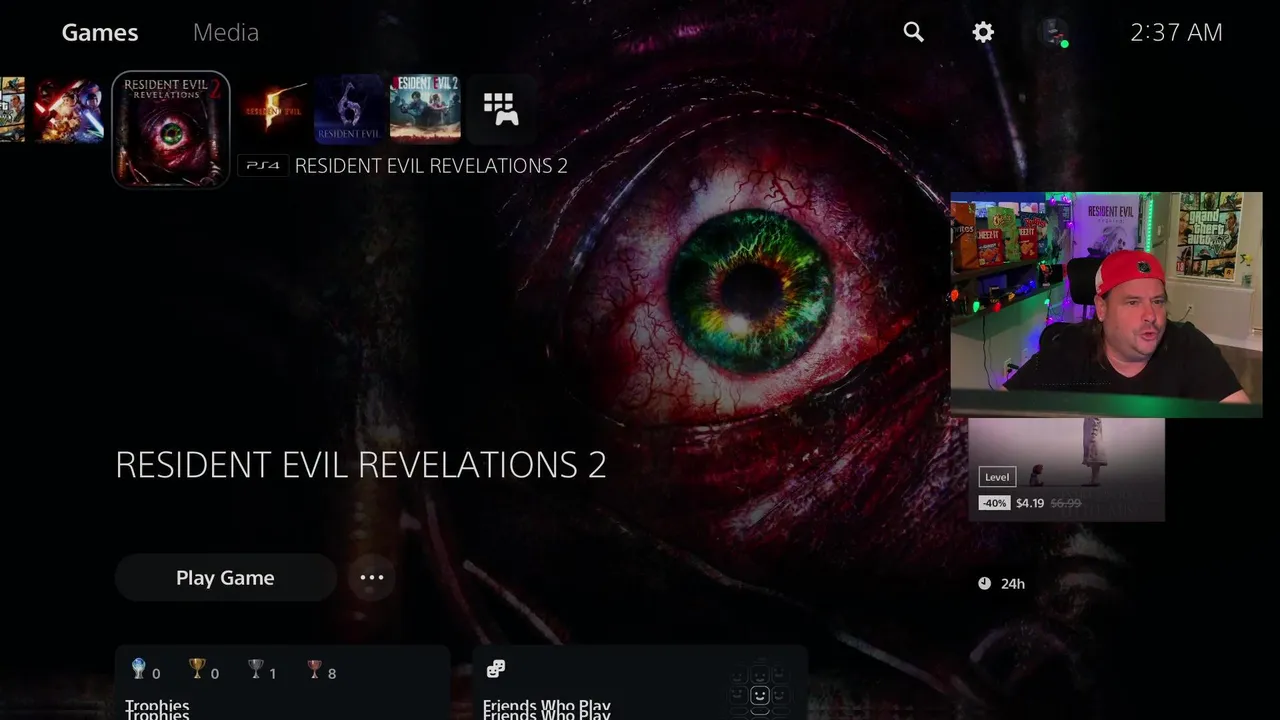This screenshot has height=720, width=1280.
Task: Click the large Resident Evil Revelations 2 title
Action: pos(361,465)
